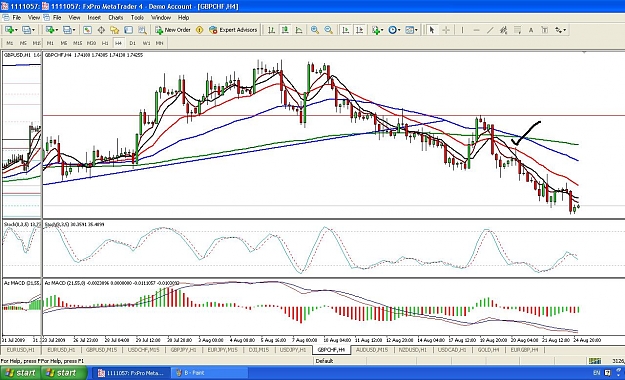Click the MetaEditor yellow diamond icon
Screen dimensions: 625x380
tap(200, 30)
